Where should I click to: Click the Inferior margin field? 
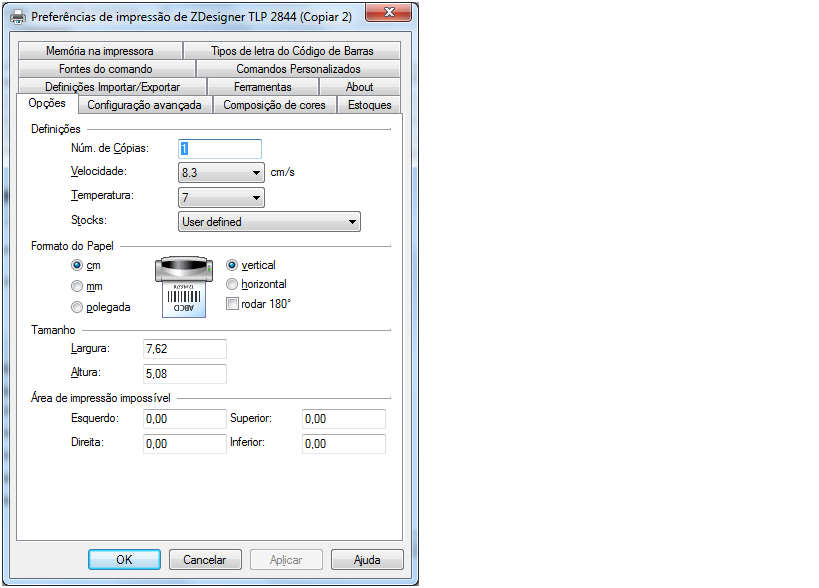344,444
